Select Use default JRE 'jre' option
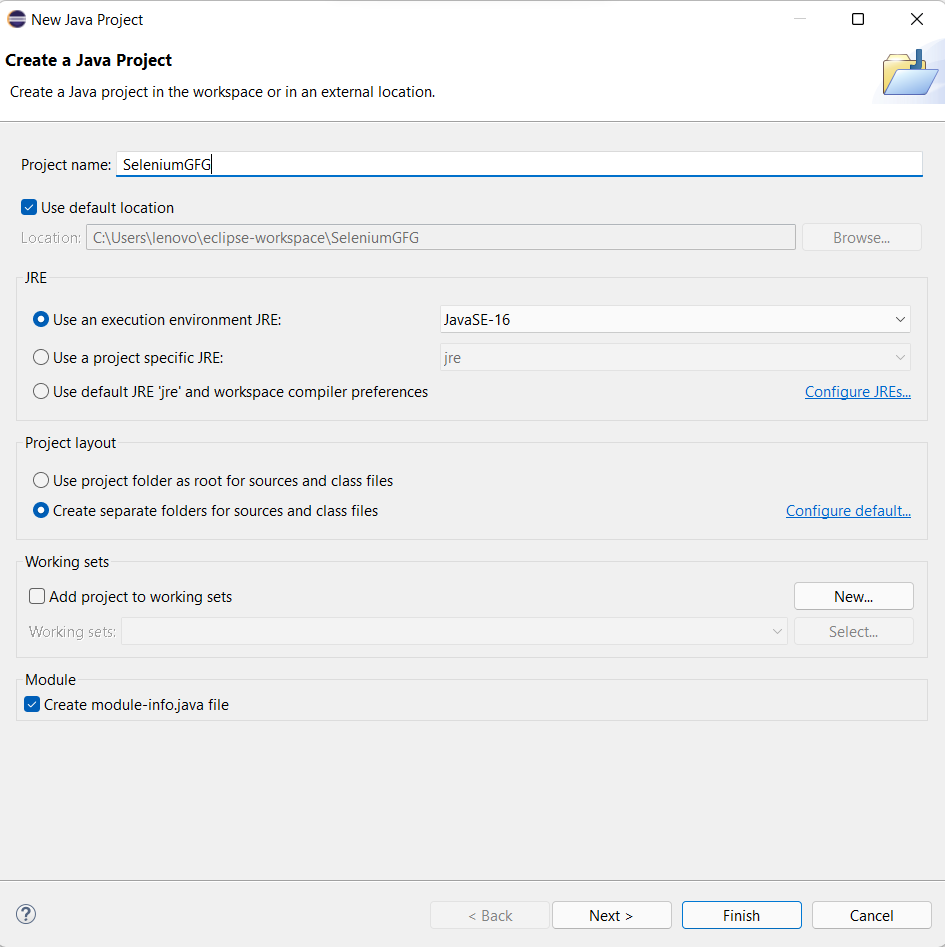 41,392
